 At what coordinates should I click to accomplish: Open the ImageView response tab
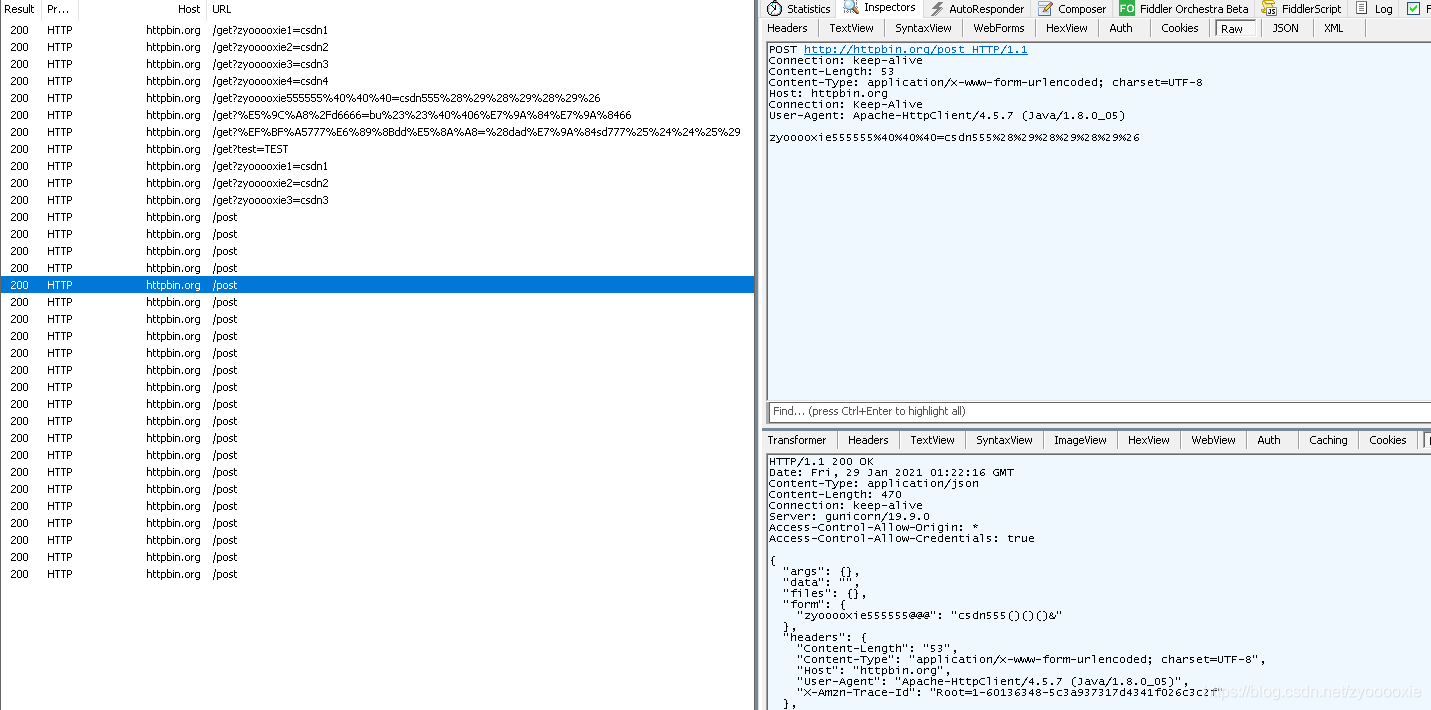[x=1081, y=440]
